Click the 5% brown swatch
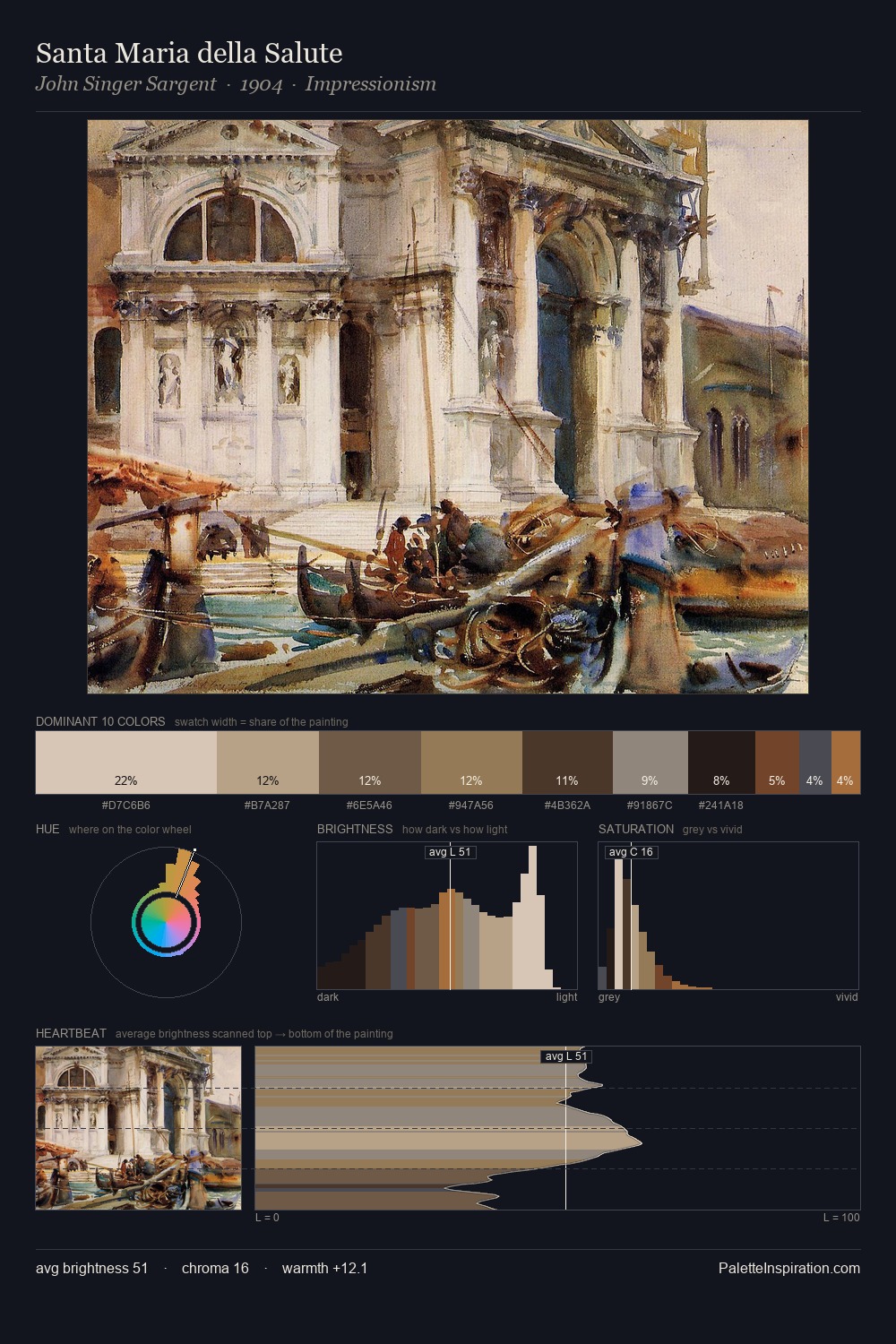 tap(777, 762)
